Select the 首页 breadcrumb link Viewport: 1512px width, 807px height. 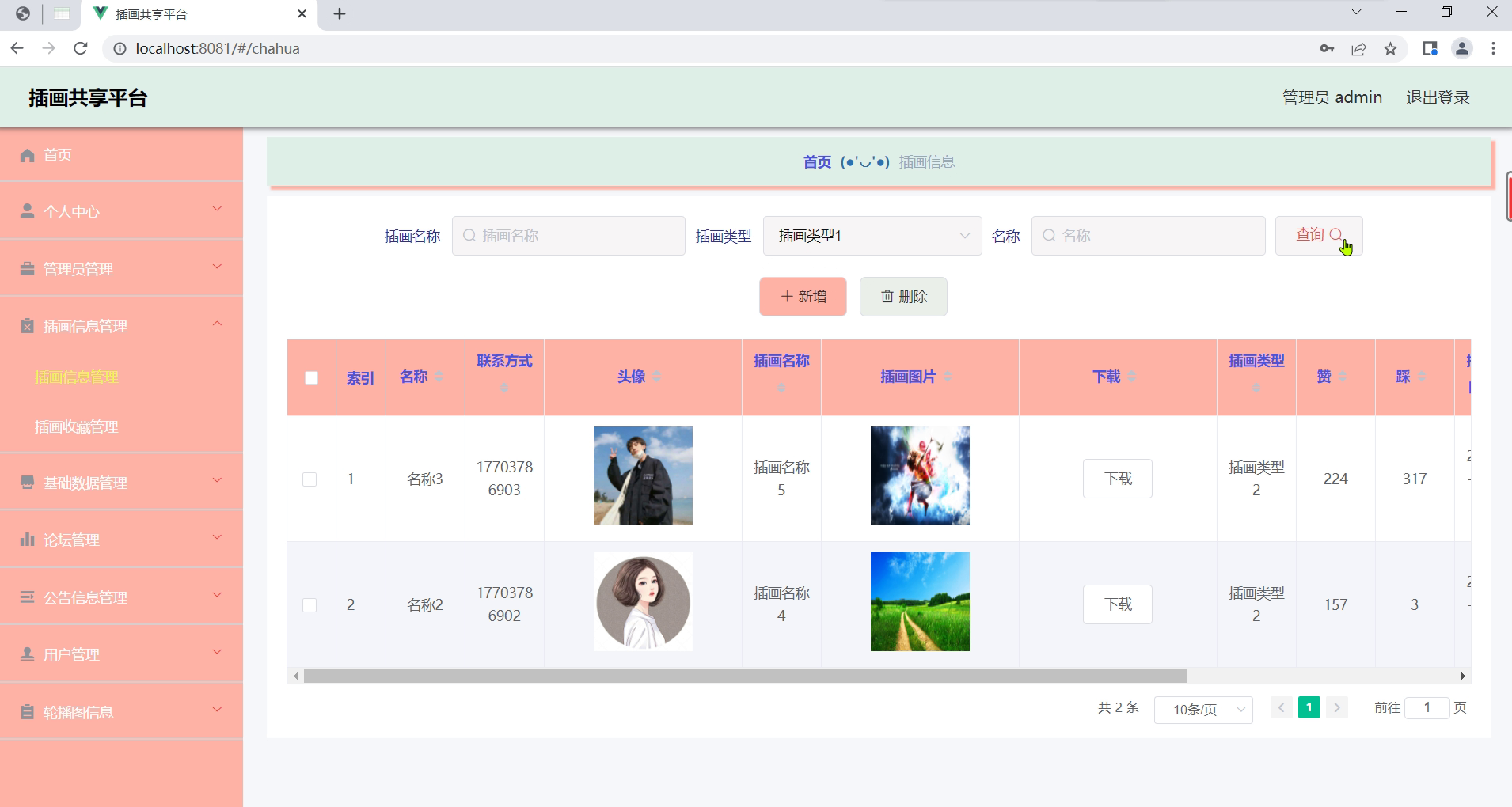point(818,161)
